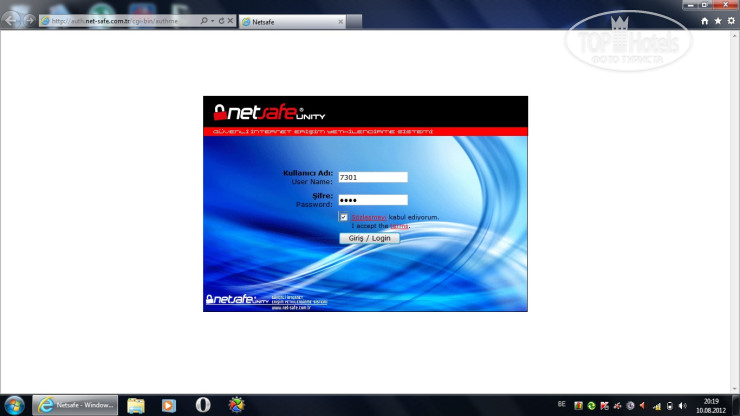Click the browser Forward arrow button

tap(30, 20)
